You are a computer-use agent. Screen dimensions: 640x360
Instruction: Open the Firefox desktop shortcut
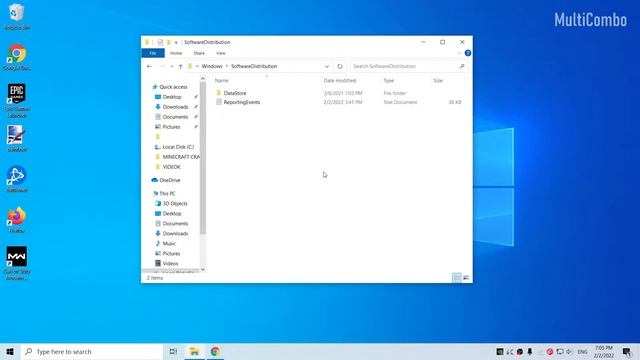pos(17,220)
